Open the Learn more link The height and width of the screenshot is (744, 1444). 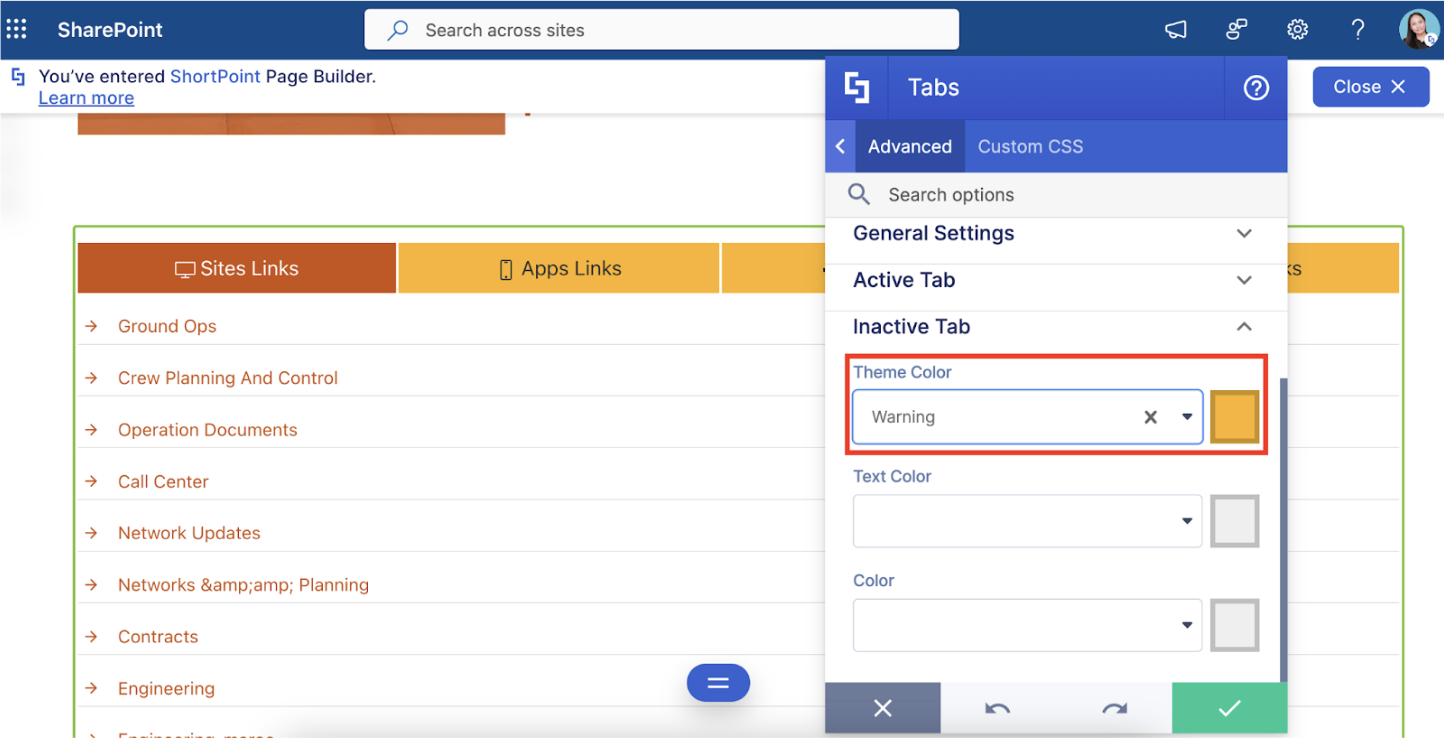tap(86, 97)
